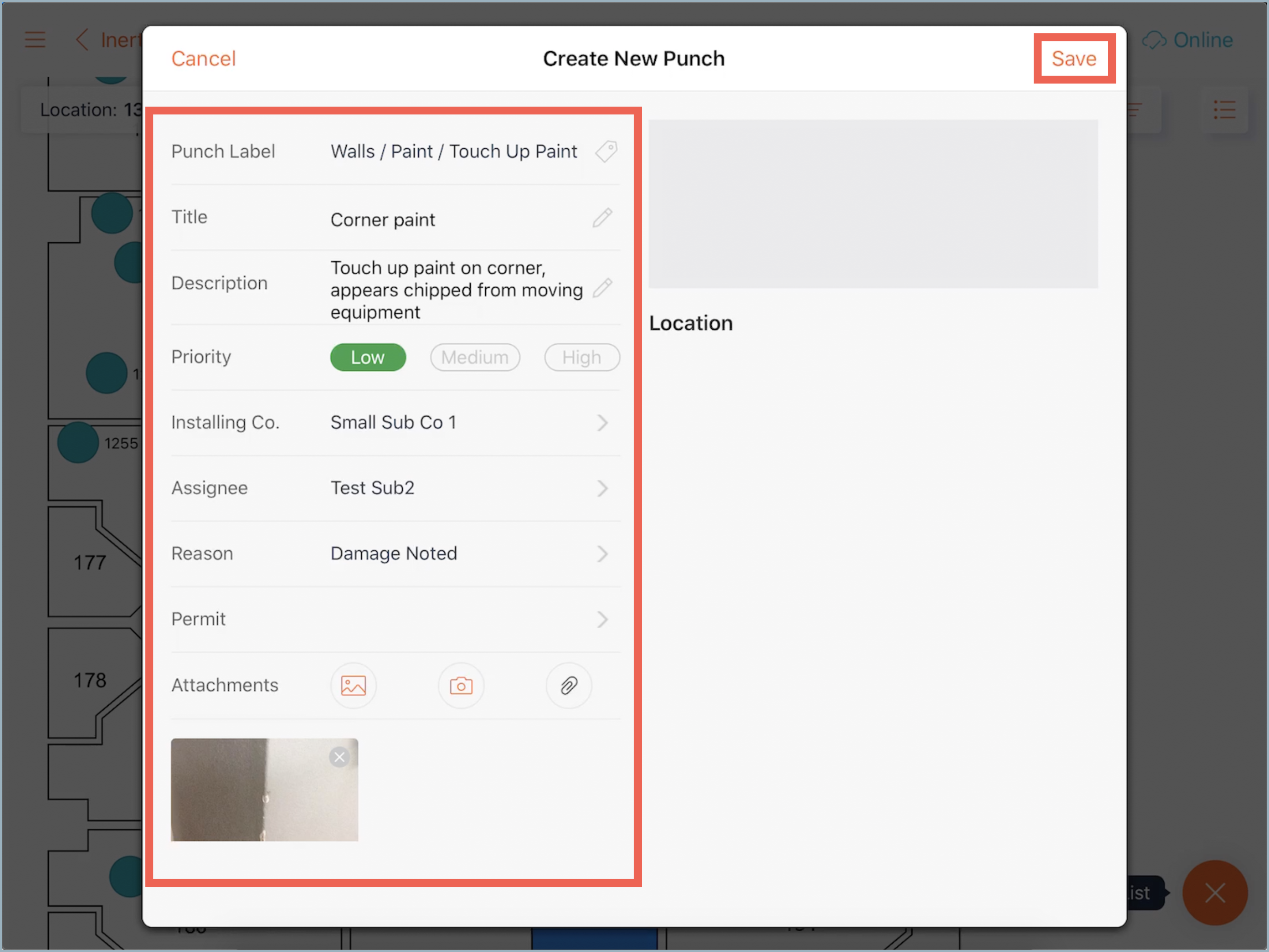The height and width of the screenshot is (952, 1269).
Task: Cancel creating the new punch
Action: (203, 58)
